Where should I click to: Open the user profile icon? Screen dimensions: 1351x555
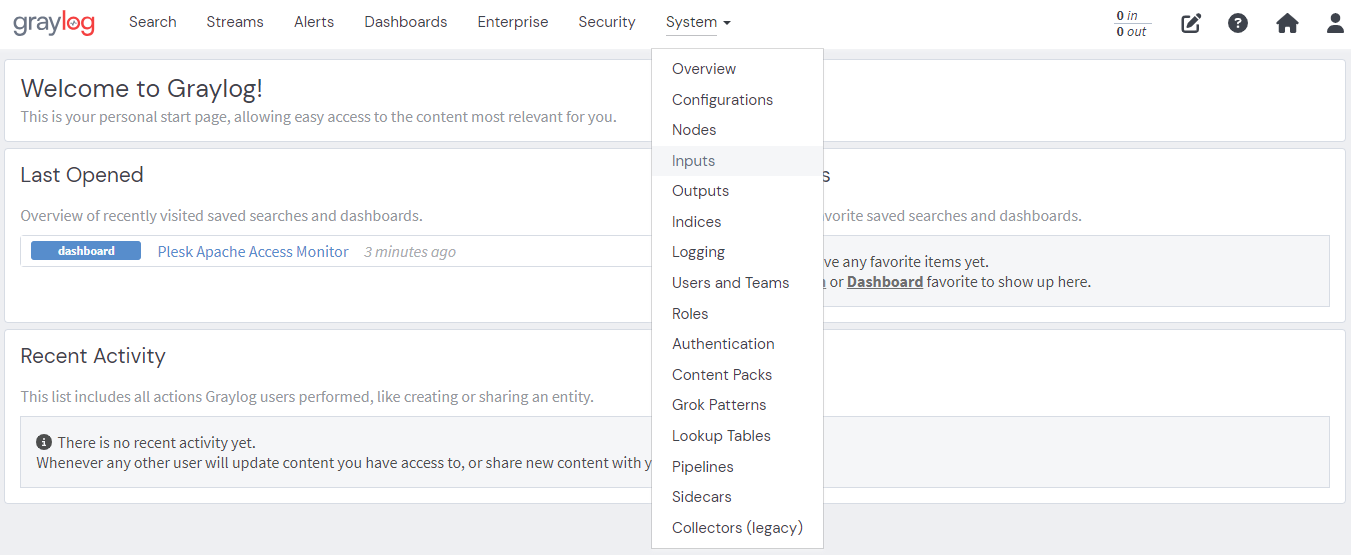tap(1335, 23)
